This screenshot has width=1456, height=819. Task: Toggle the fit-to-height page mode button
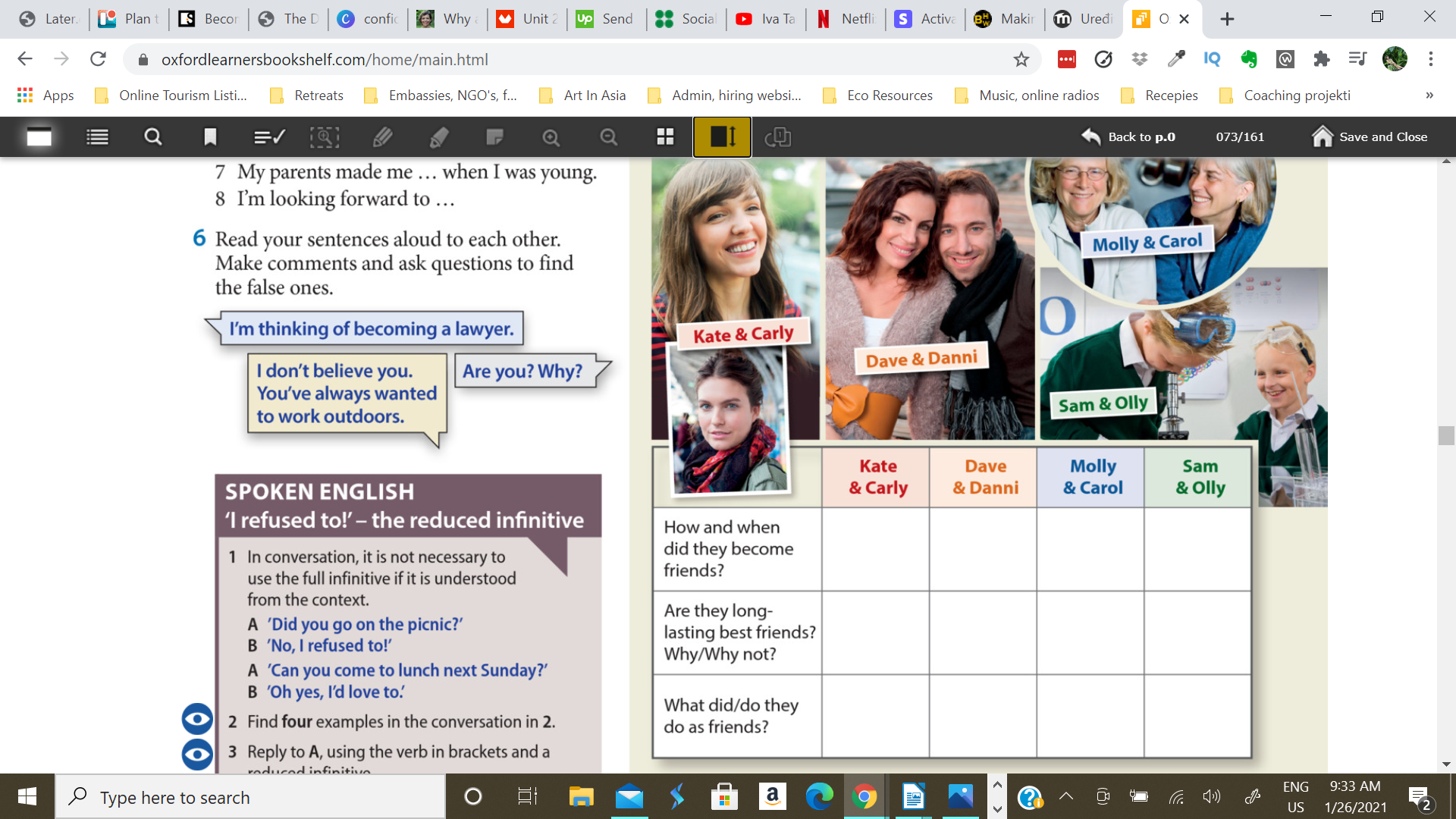[x=722, y=137]
